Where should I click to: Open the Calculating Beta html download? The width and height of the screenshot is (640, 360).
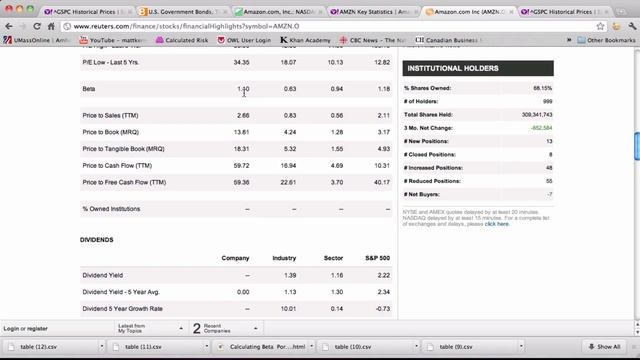point(261,347)
